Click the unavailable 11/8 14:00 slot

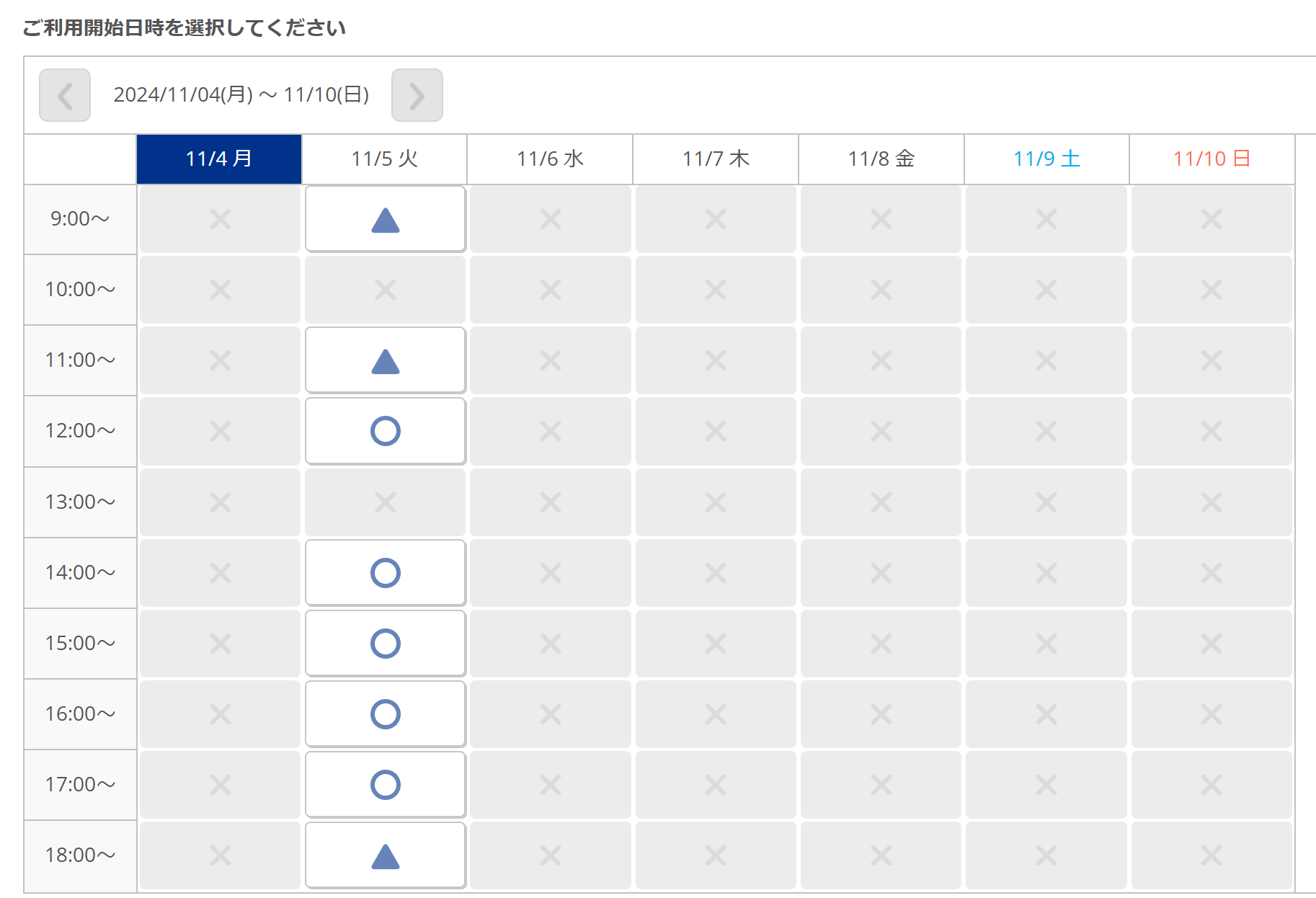pos(881,573)
